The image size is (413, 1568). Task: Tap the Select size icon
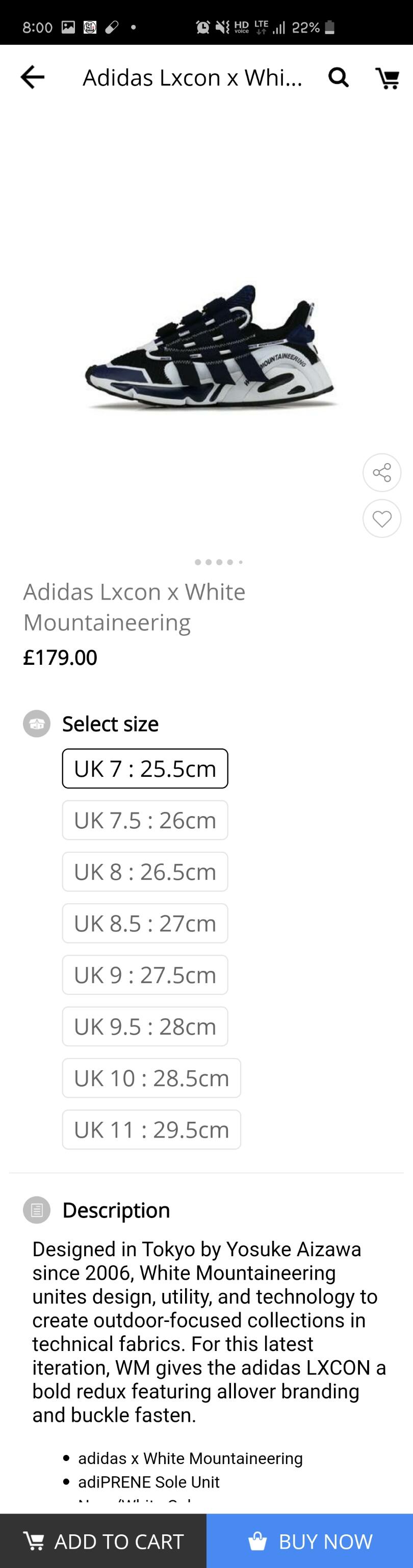click(x=37, y=724)
